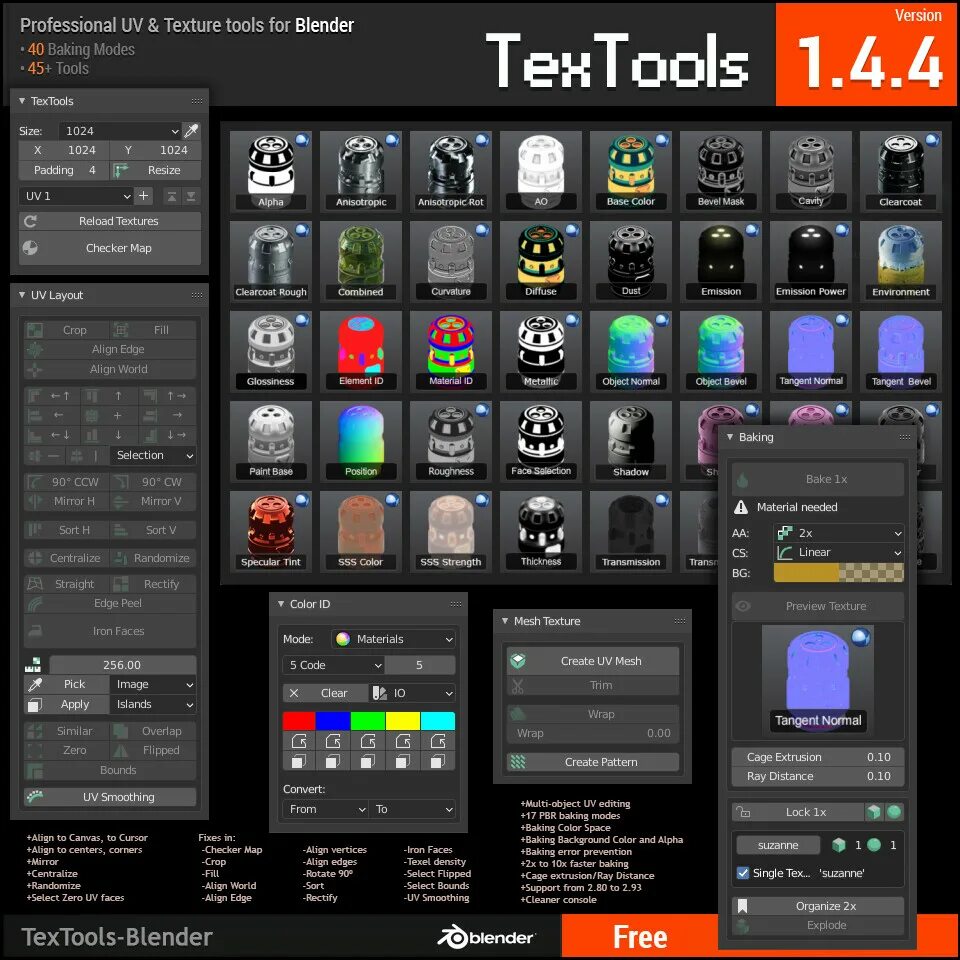Choose the Emission bake mode
Viewport: 960px width, 960px height.
pos(721,261)
